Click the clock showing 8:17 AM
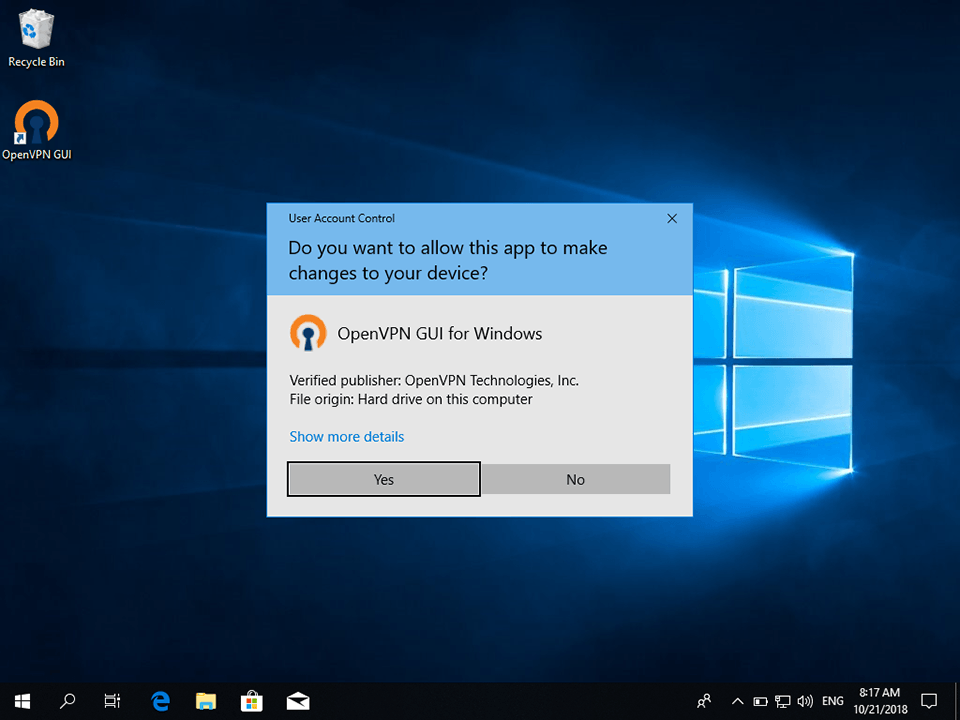The width and height of the screenshot is (960, 720). click(x=880, y=701)
